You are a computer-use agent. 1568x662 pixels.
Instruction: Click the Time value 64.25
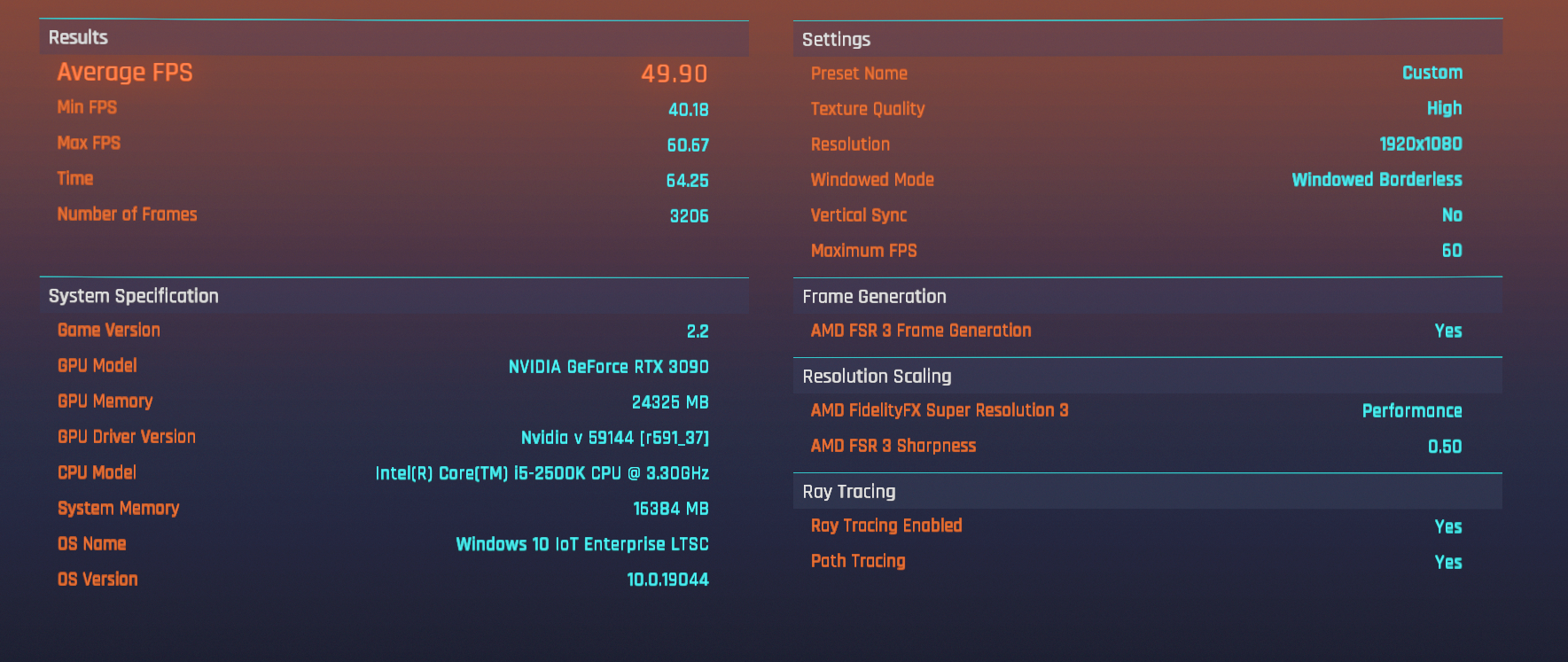688,181
